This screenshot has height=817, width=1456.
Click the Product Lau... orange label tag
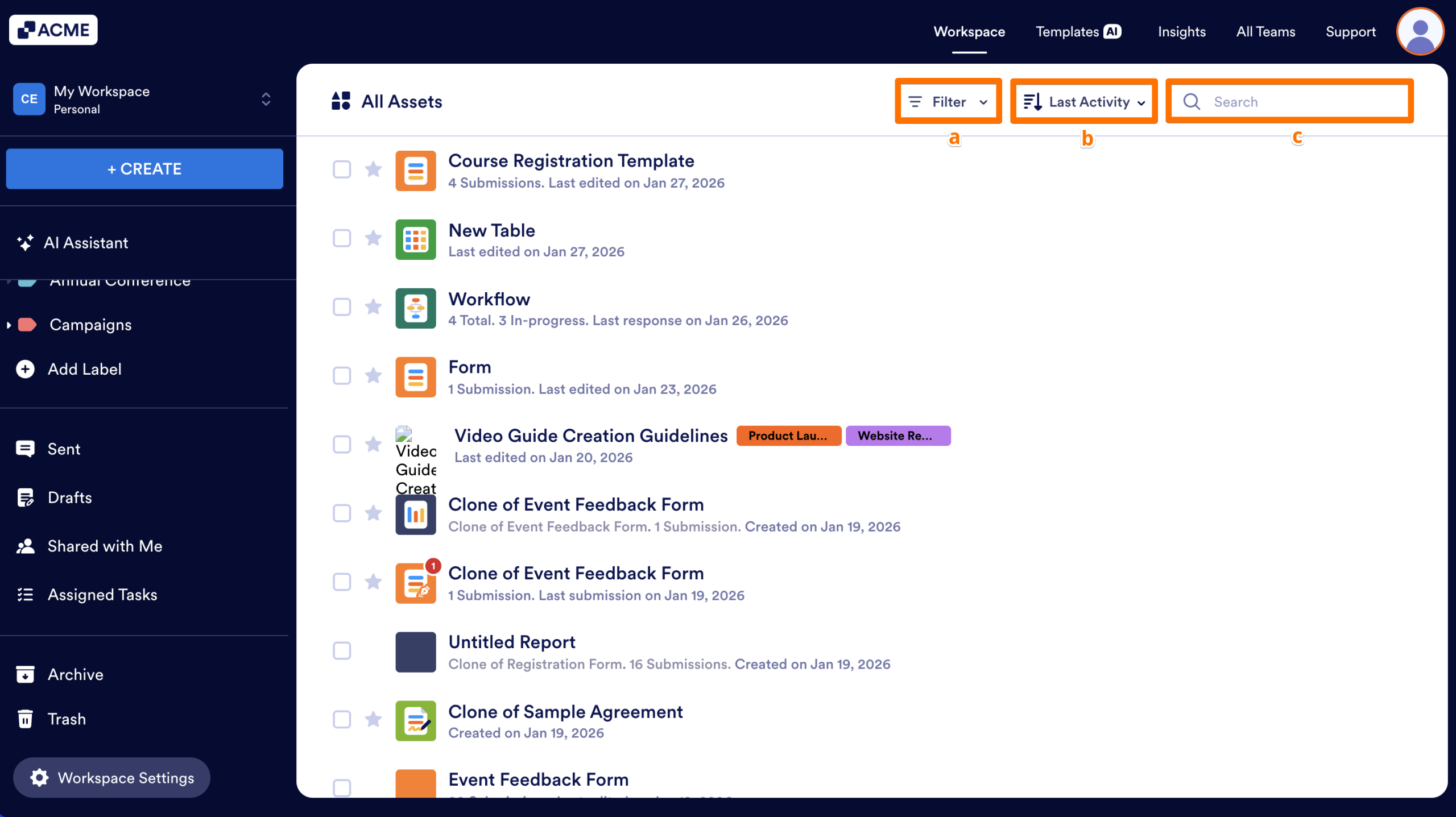(788, 436)
